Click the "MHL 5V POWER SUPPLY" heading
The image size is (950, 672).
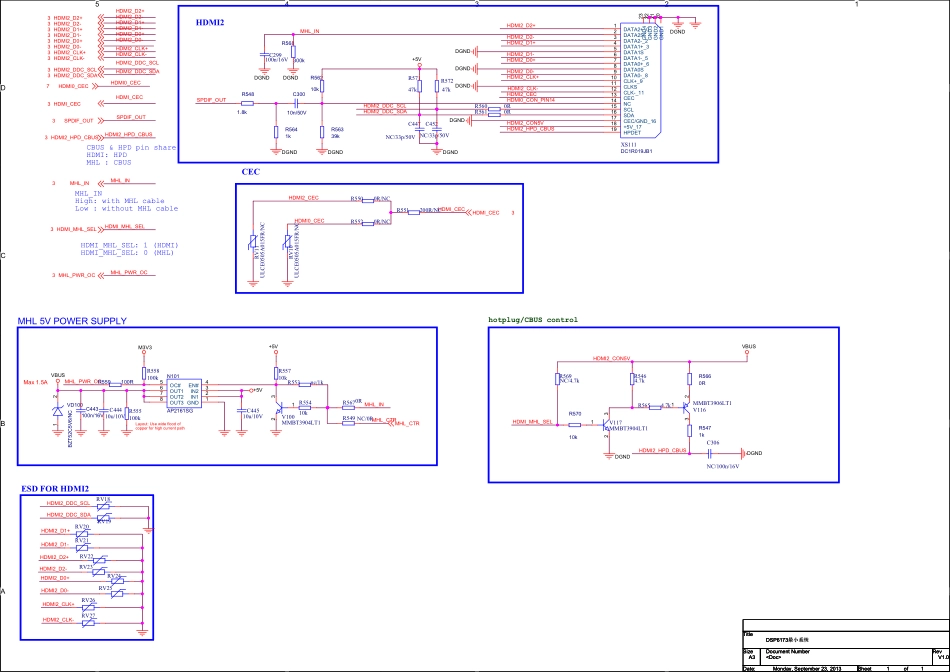click(x=72, y=321)
